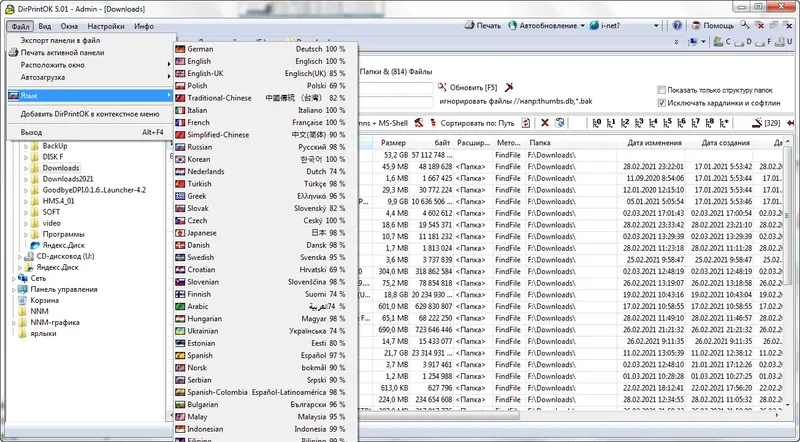Expand the Сеть tree node
This screenshot has height=442, width=800.
(x=14, y=279)
